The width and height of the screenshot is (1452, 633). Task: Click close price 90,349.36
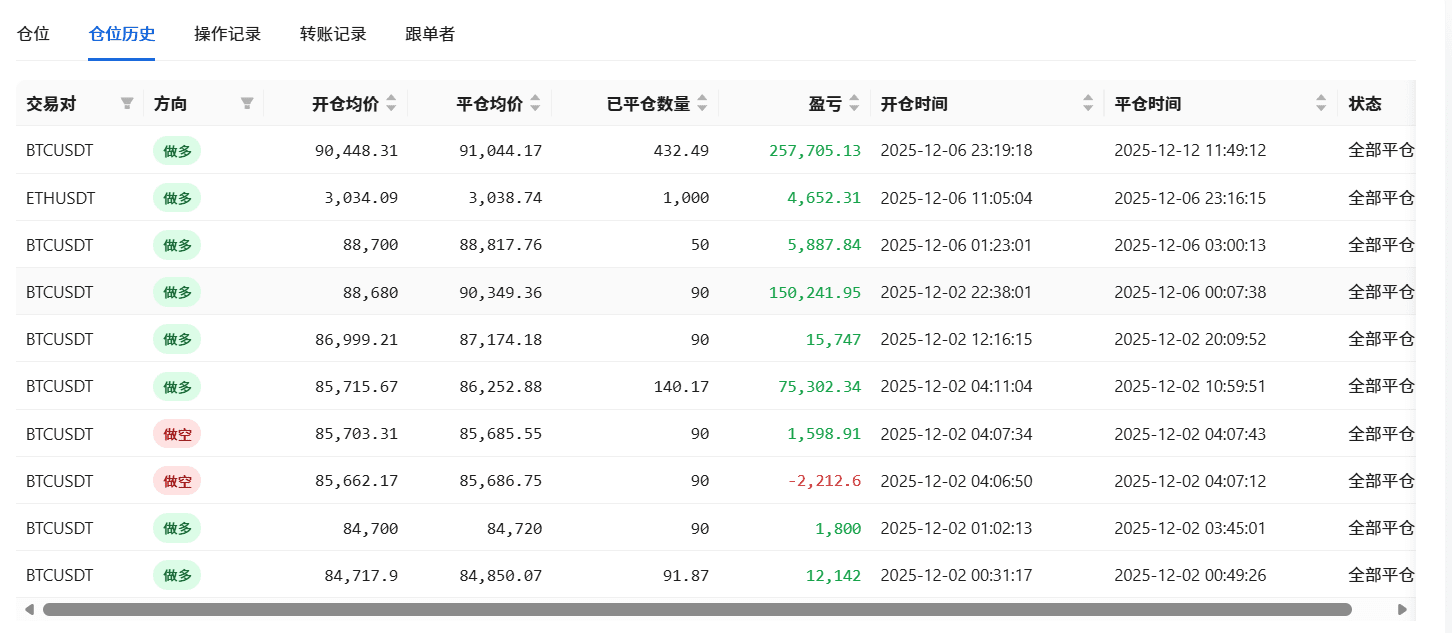click(x=500, y=292)
